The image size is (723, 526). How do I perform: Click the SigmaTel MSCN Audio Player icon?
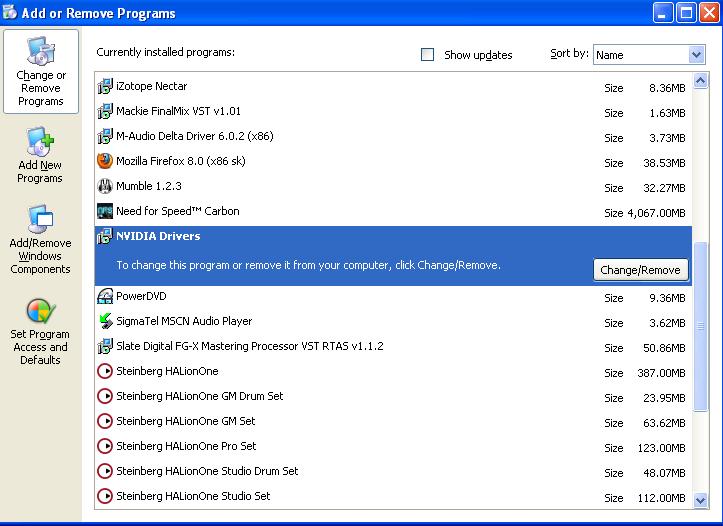pyautogui.click(x=105, y=321)
